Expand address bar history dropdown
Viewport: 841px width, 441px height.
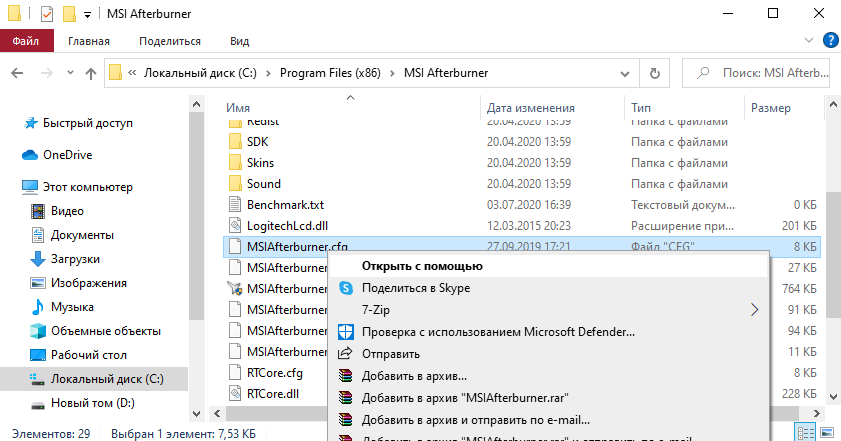pyautogui.click(x=624, y=74)
